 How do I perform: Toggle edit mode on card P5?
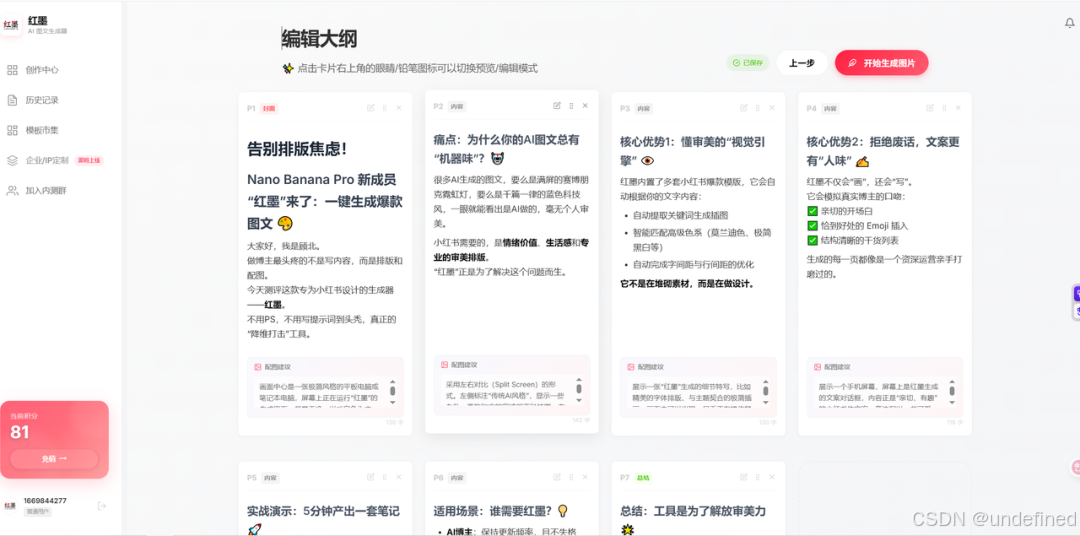pyautogui.click(x=371, y=477)
